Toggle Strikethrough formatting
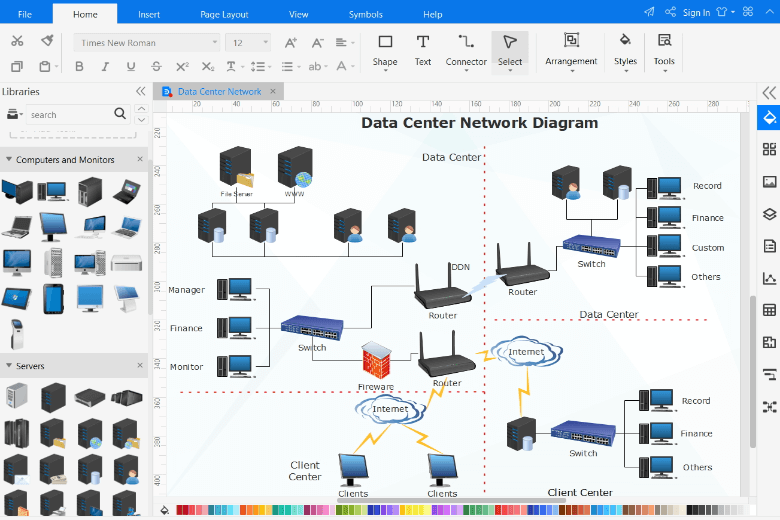The height and width of the screenshot is (520, 780). click(157, 66)
